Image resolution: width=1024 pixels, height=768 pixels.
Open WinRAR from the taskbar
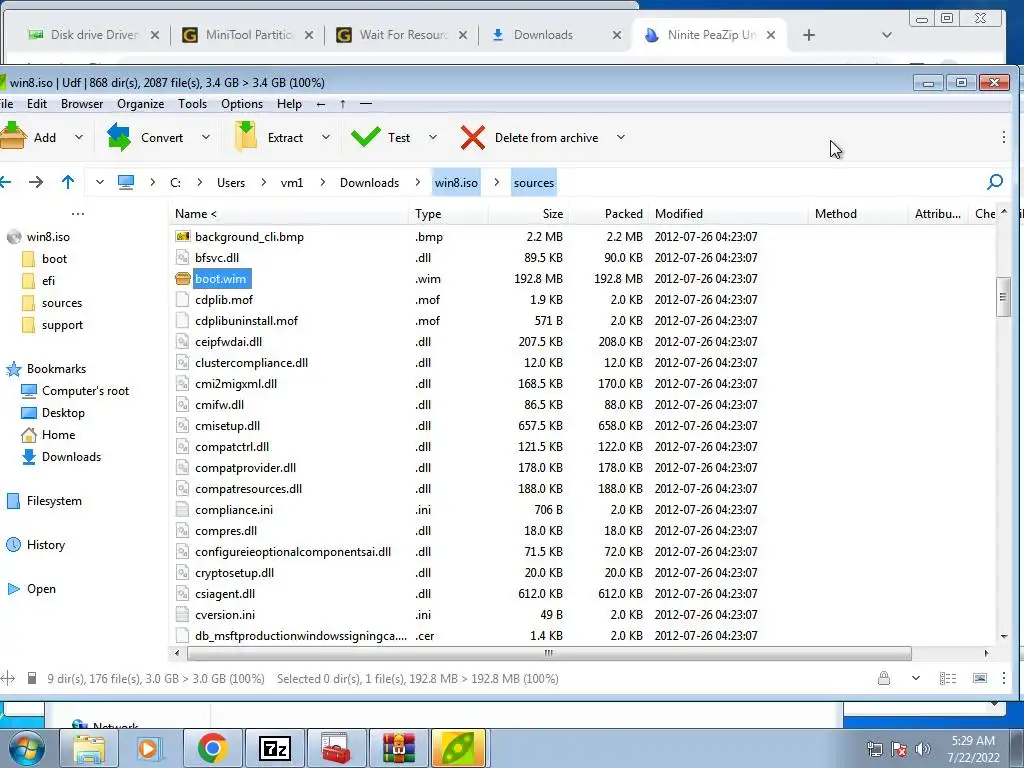pos(398,748)
